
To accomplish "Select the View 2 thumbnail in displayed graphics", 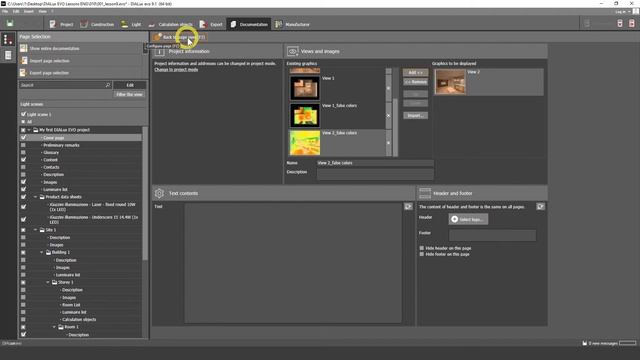I will (450, 82).
